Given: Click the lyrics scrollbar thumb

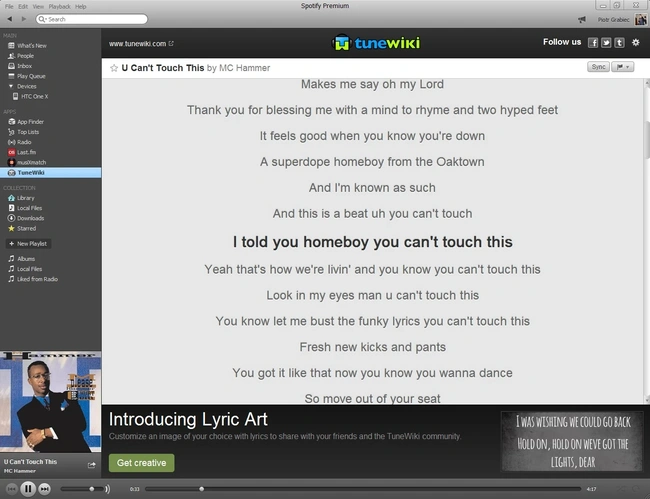Looking at the screenshot, I should (647, 140).
